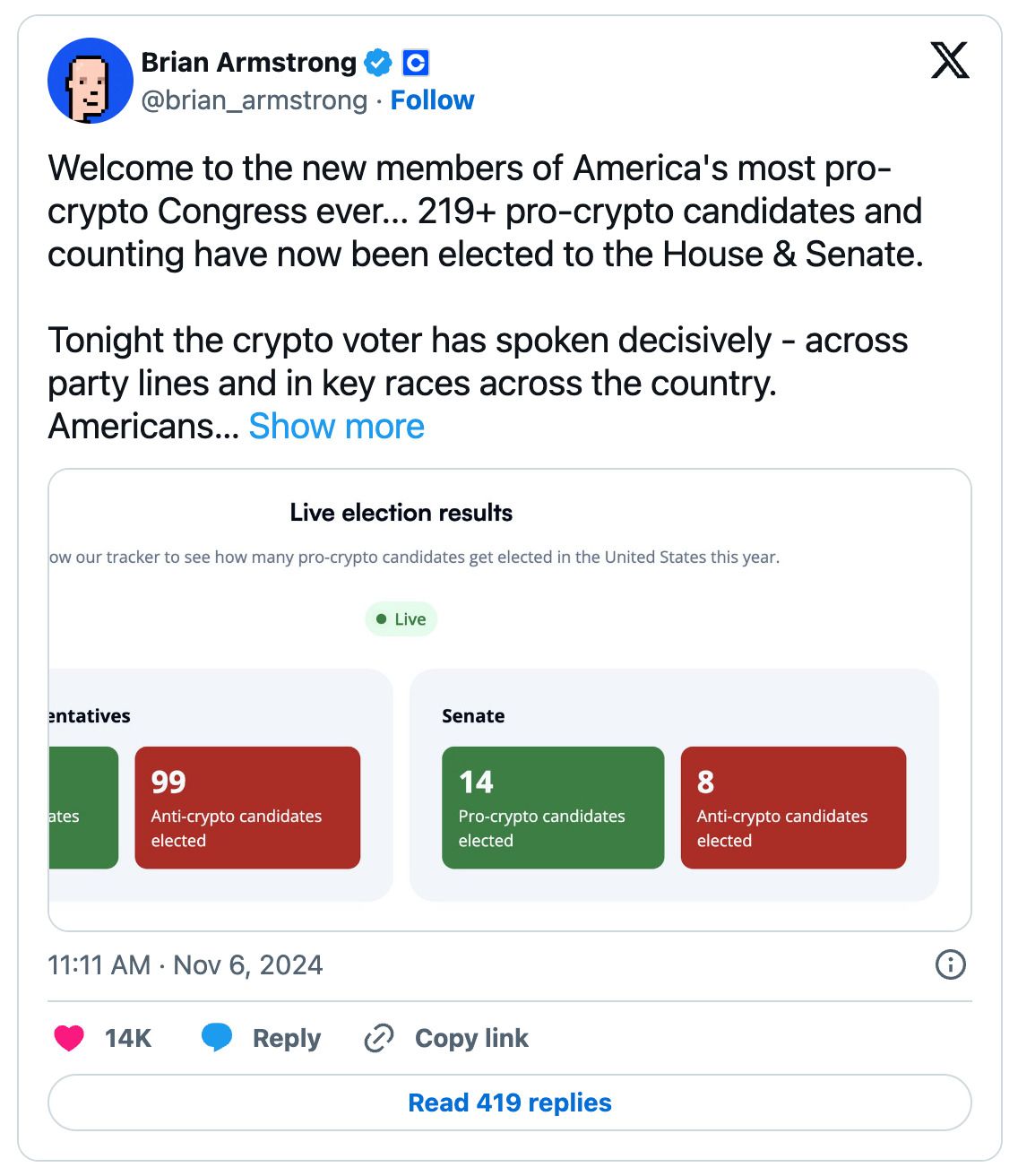Click the blue verified checkmark badge

click(x=378, y=63)
